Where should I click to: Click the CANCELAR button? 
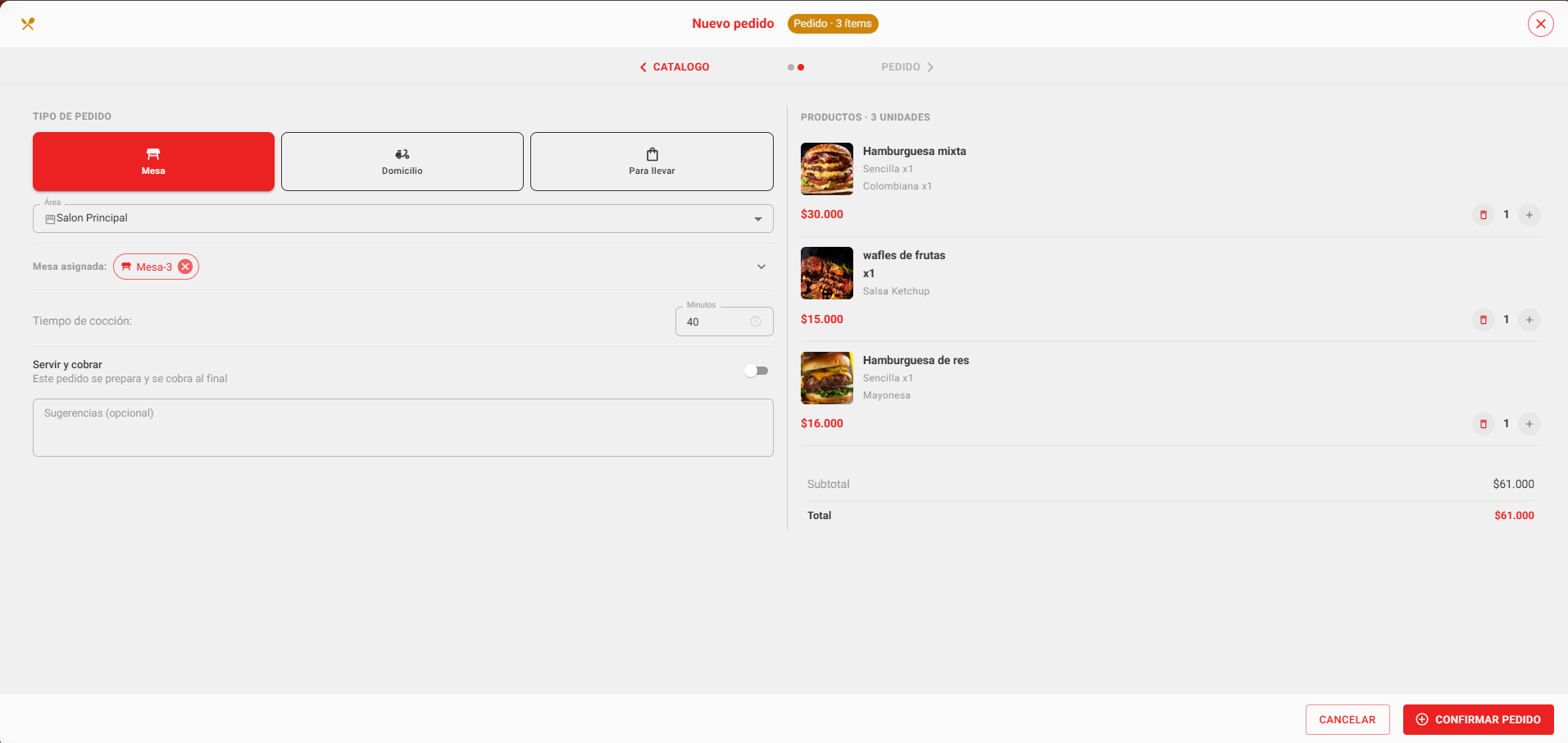1348,719
